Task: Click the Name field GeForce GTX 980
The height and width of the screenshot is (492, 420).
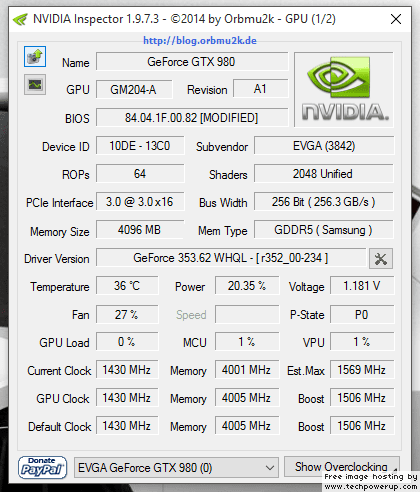Action: [x=192, y=62]
